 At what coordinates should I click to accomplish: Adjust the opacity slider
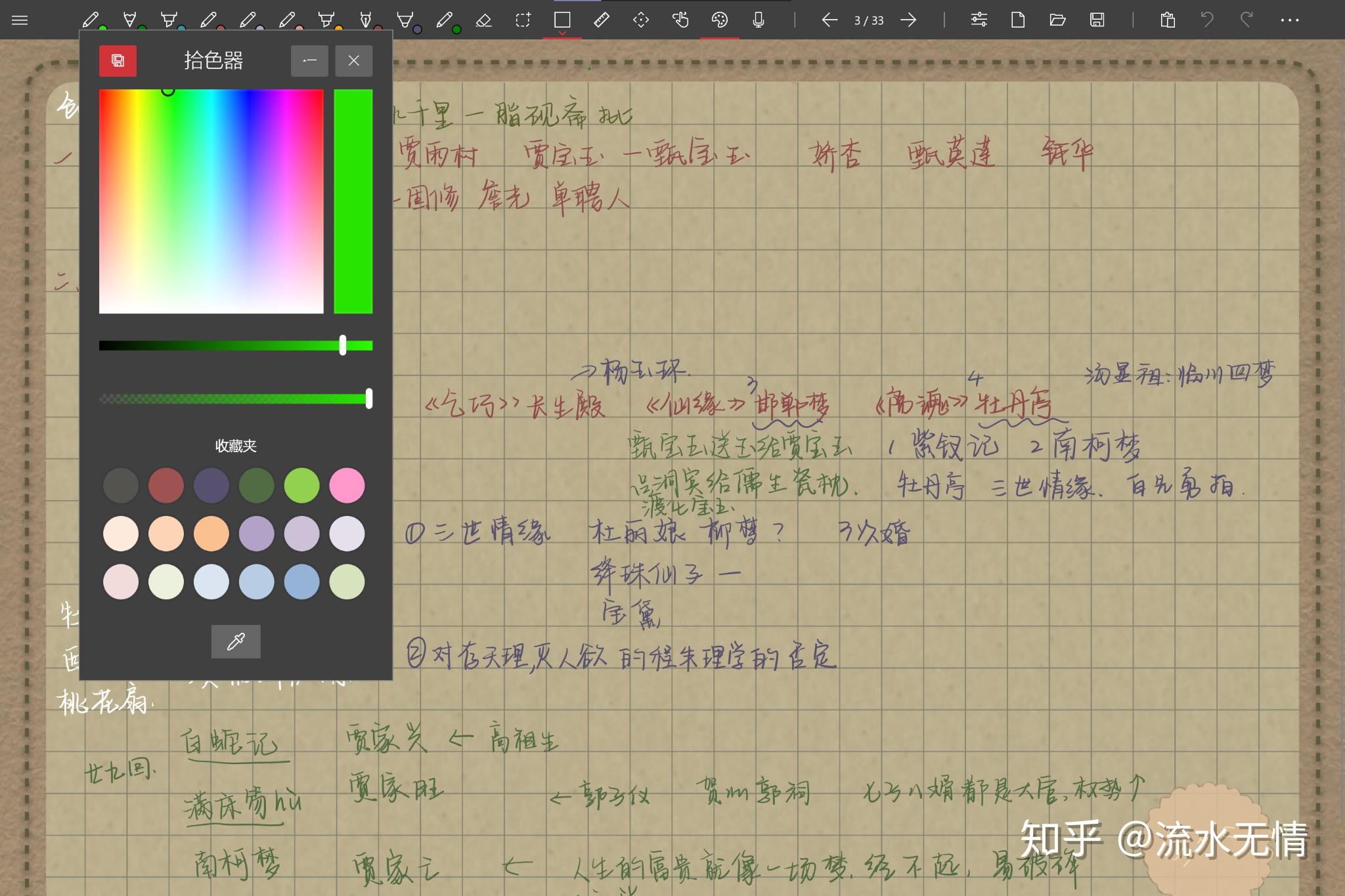(x=236, y=398)
